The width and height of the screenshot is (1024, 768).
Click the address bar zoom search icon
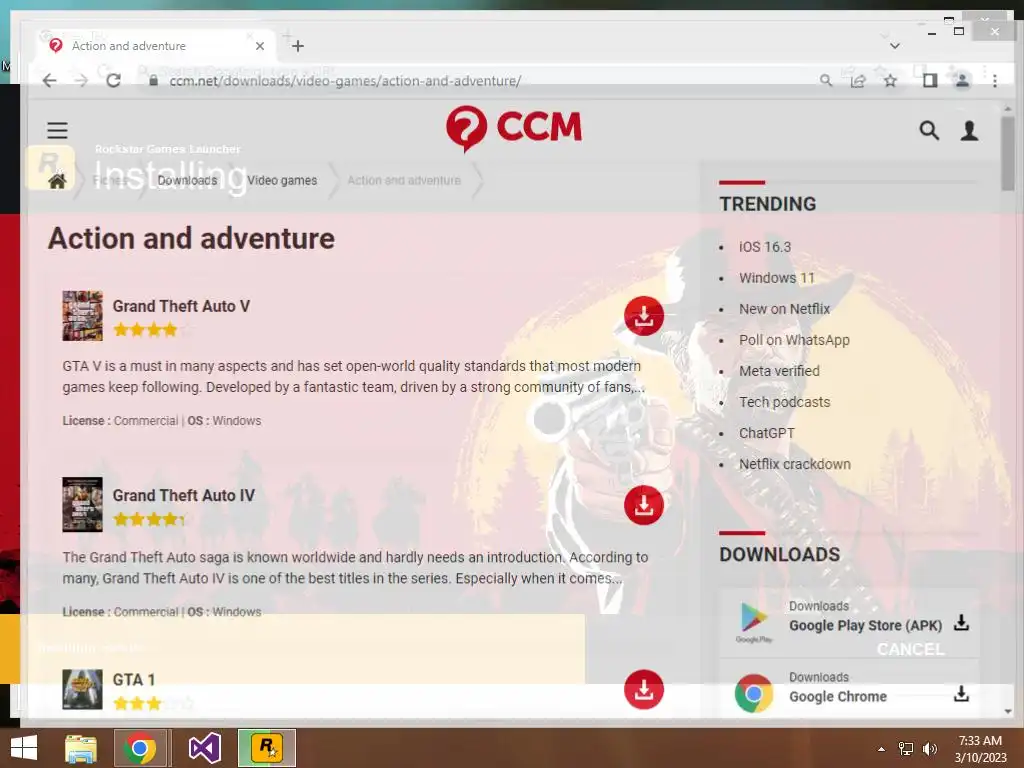coord(826,80)
